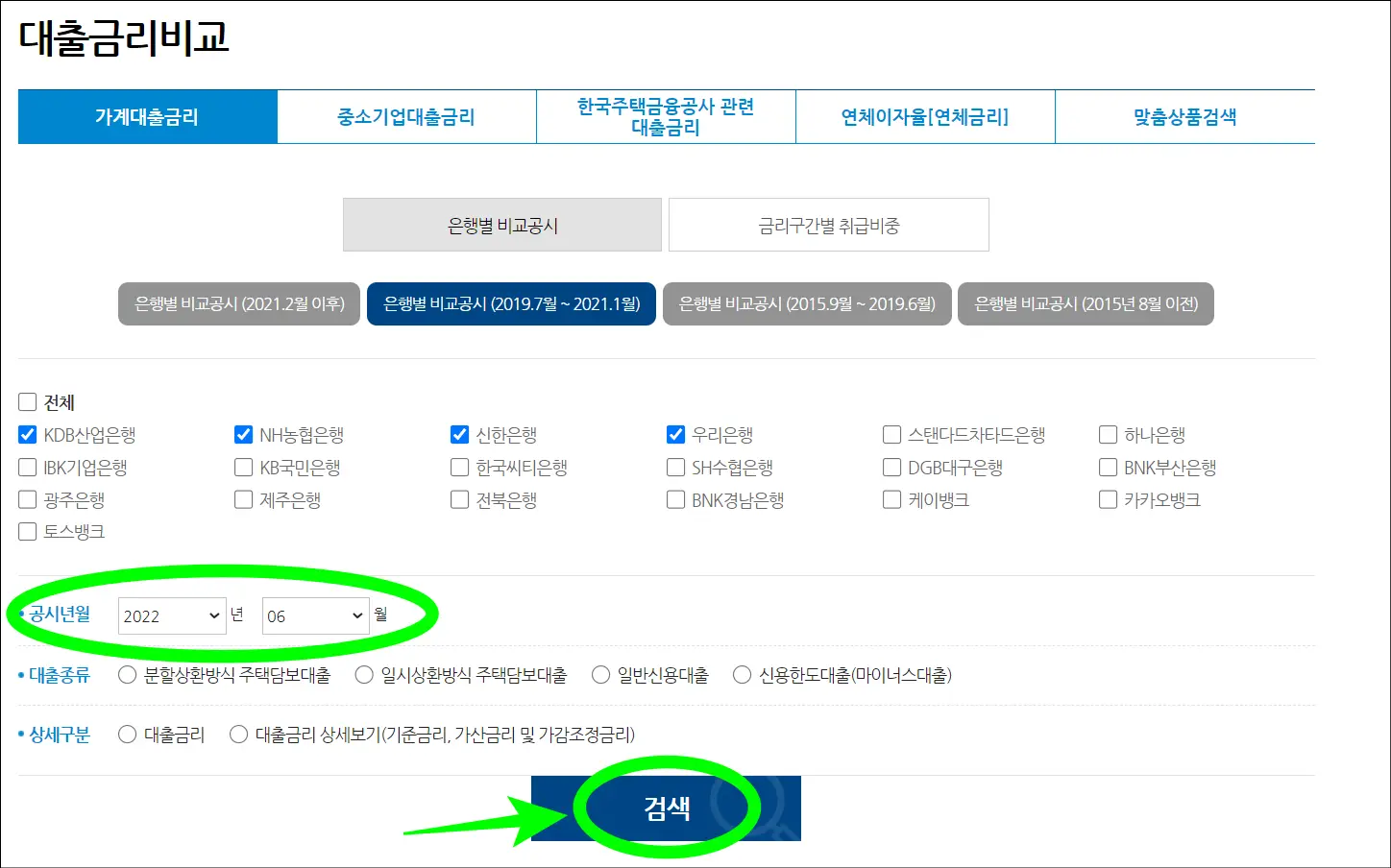
Task: Check KB국민은행 checkbox
Action: click(244, 468)
